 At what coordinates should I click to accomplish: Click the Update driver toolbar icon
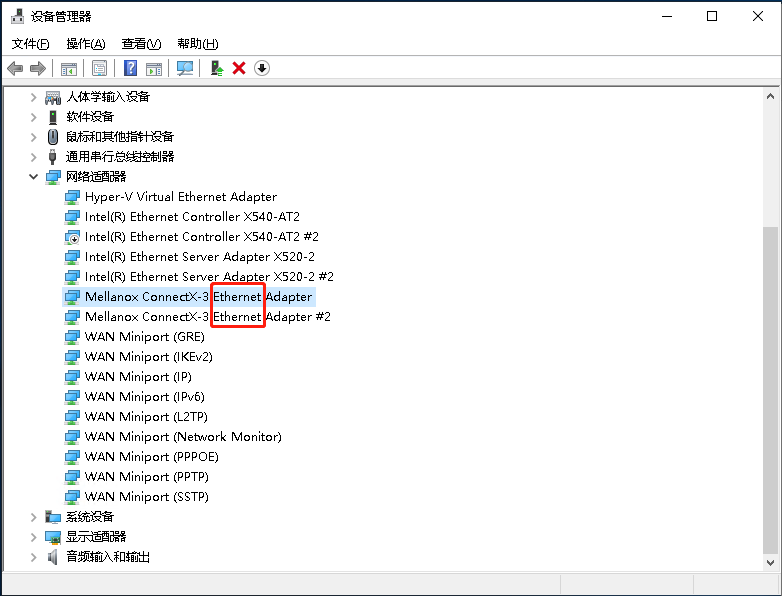tap(216, 68)
